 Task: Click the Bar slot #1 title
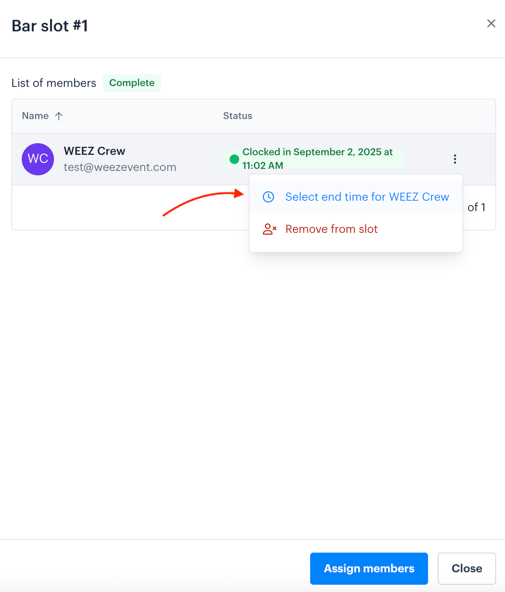(x=50, y=26)
